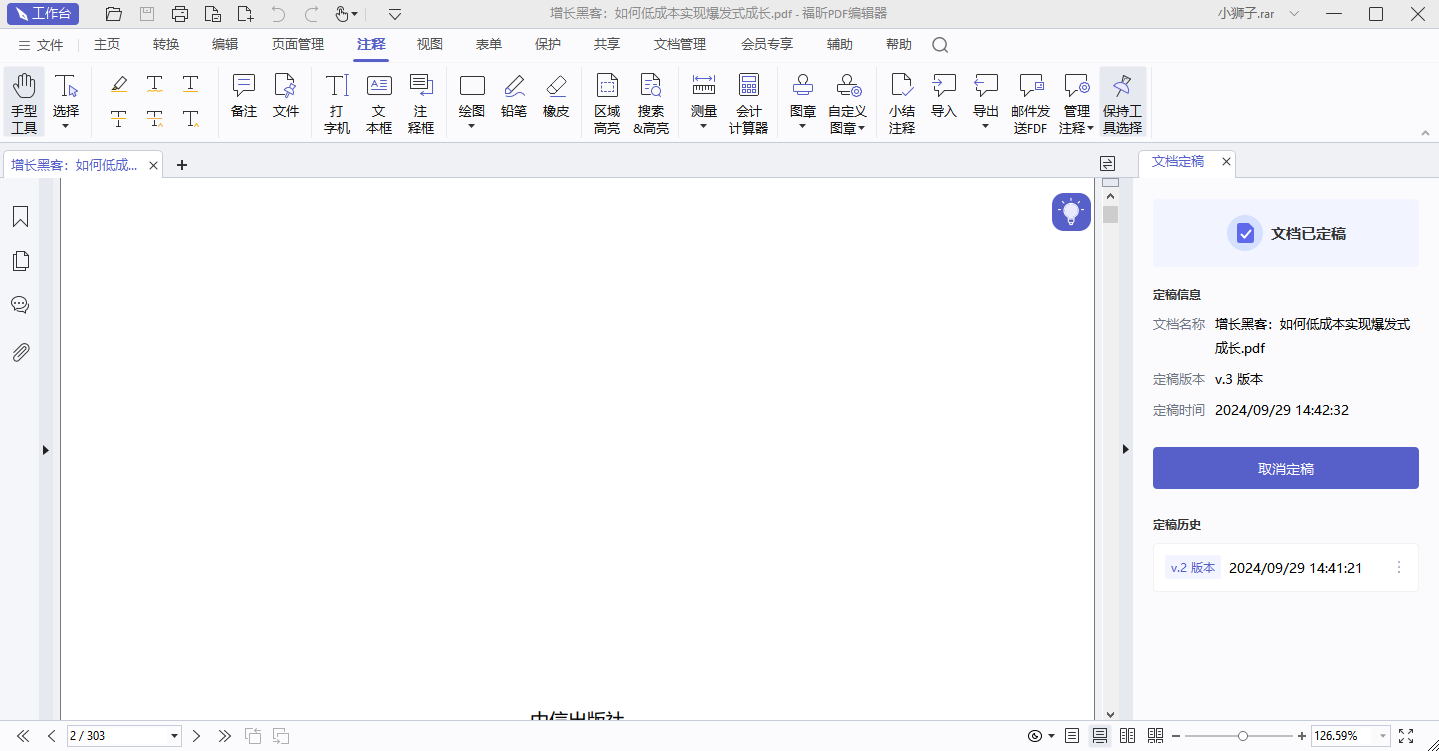The height and width of the screenshot is (751, 1439).
Task: Enable single page view mode
Action: pyautogui.click(x=1072, y=736)
